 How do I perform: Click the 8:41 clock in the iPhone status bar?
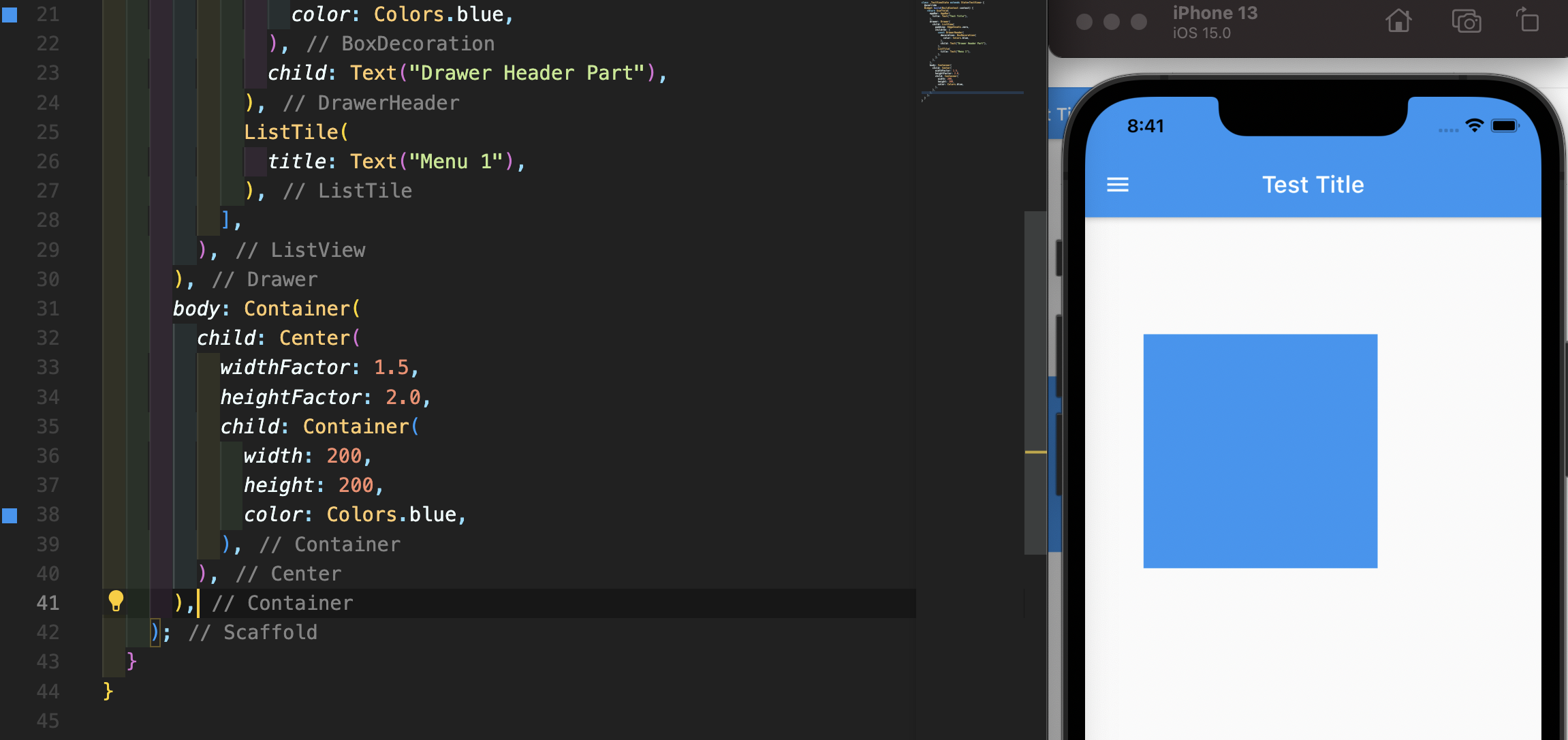tap(1145, 126)
